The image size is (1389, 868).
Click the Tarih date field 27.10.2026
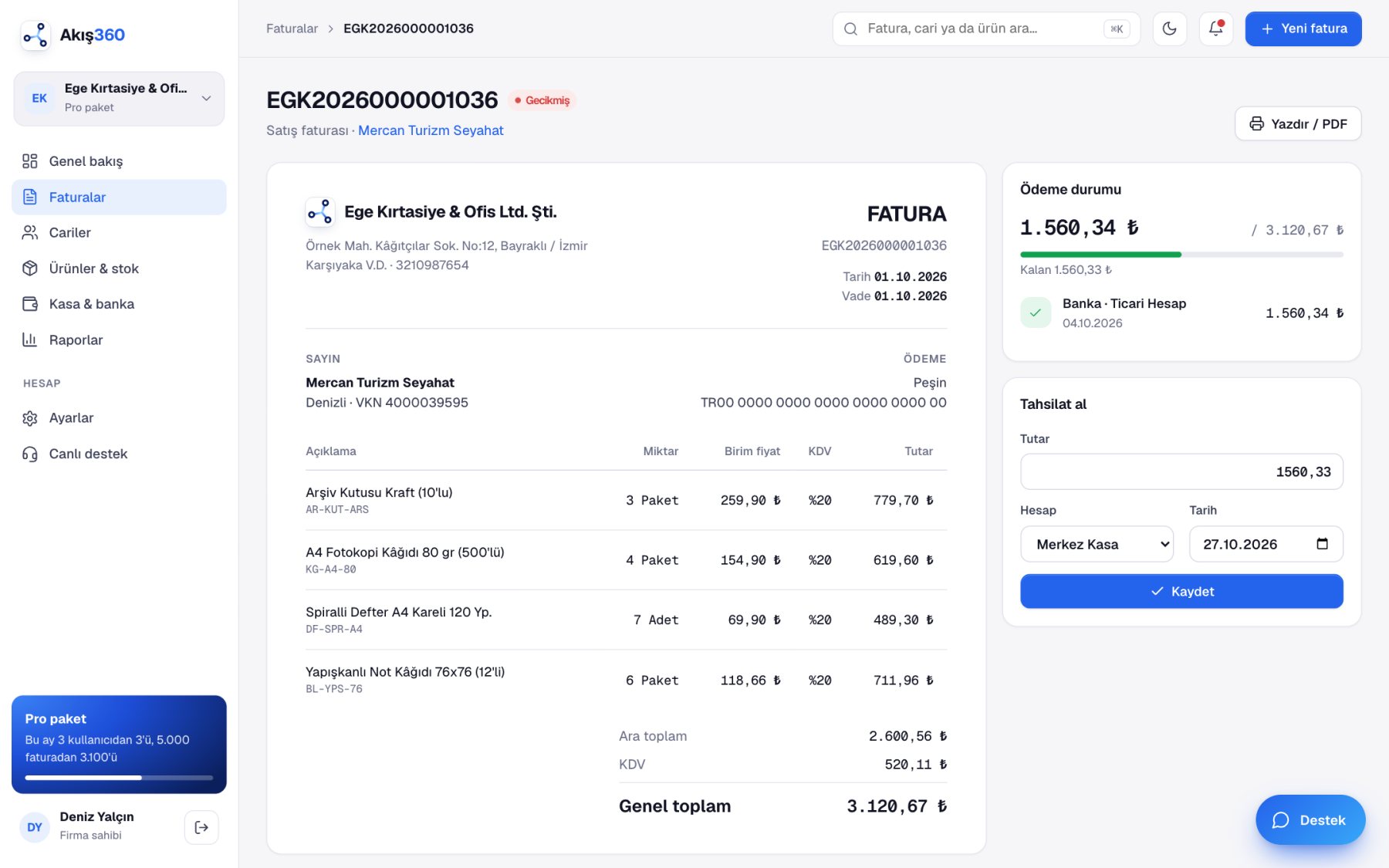pyautogui.click(x=1266, y=544)
